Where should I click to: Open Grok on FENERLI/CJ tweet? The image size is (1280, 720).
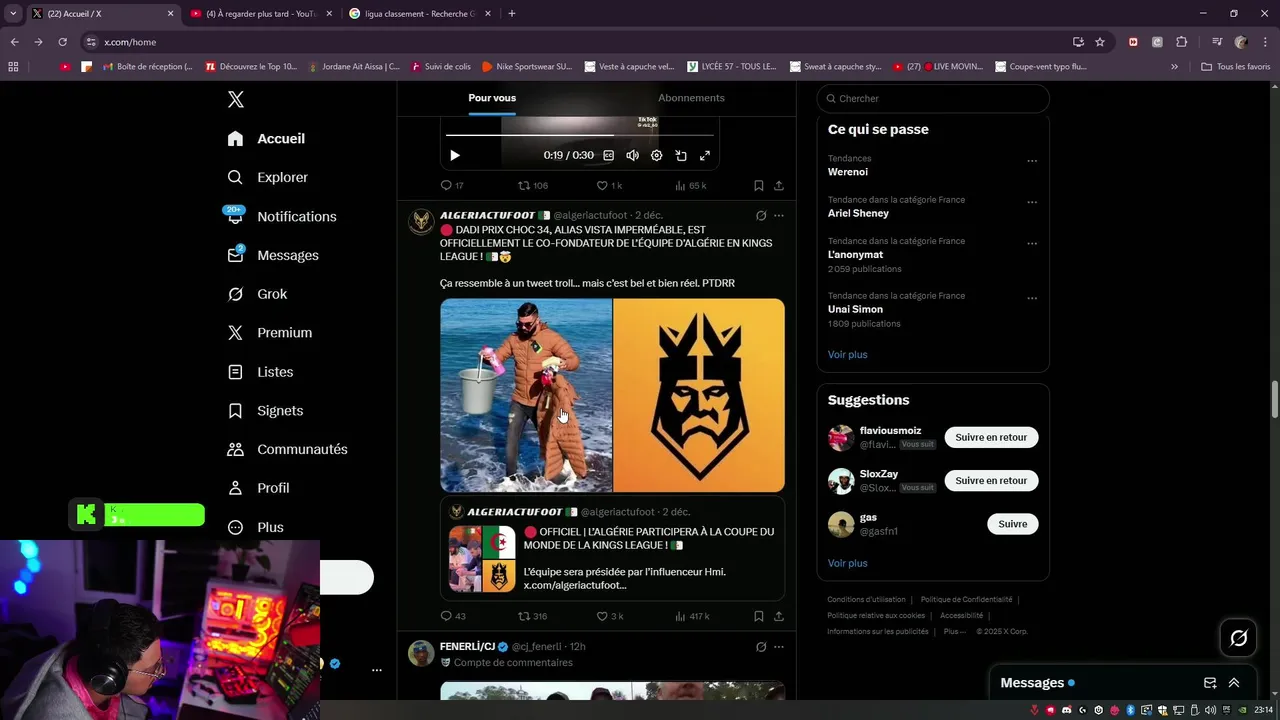(761, 647)
